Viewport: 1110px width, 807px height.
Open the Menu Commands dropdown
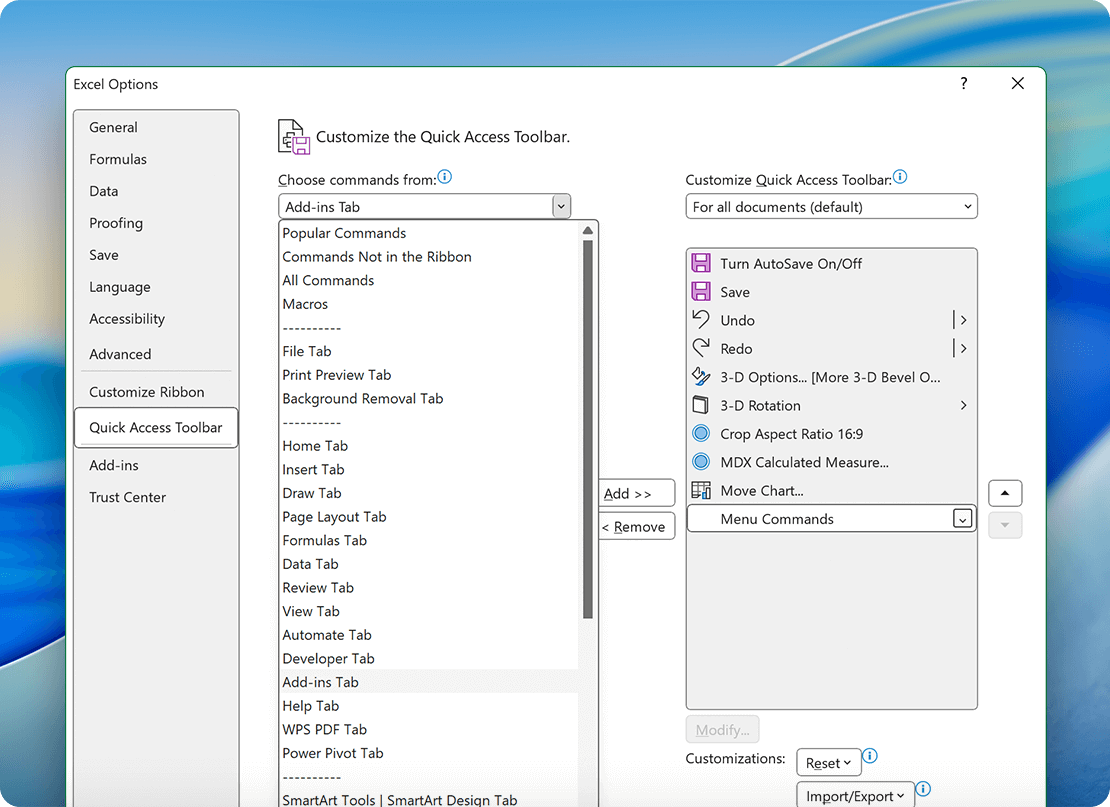(962, 518)
